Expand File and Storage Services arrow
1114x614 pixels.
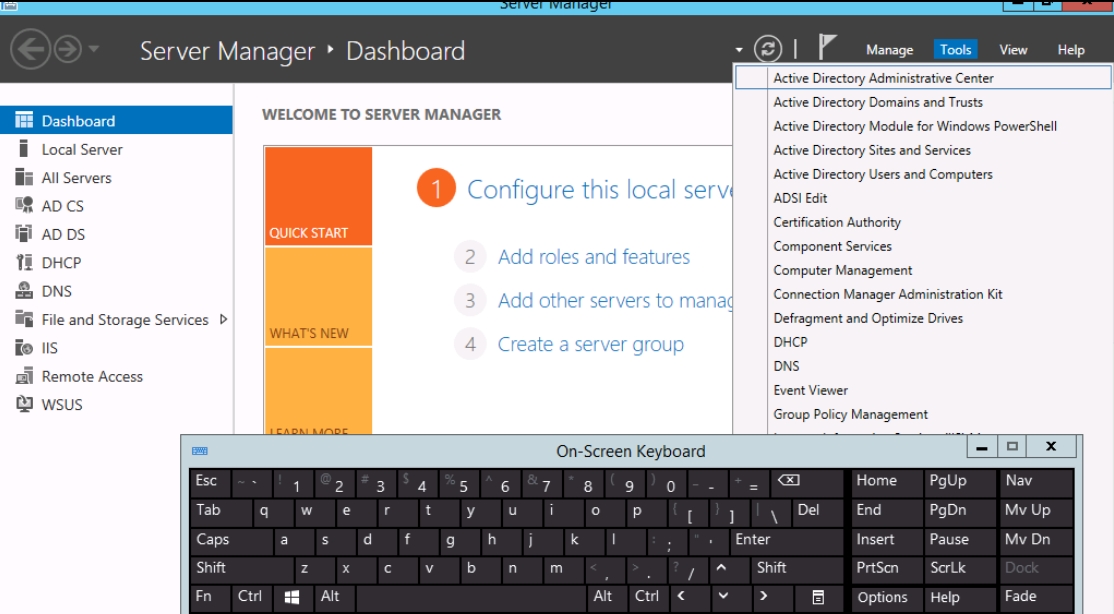pyautogui.click(x=223, y=319)
